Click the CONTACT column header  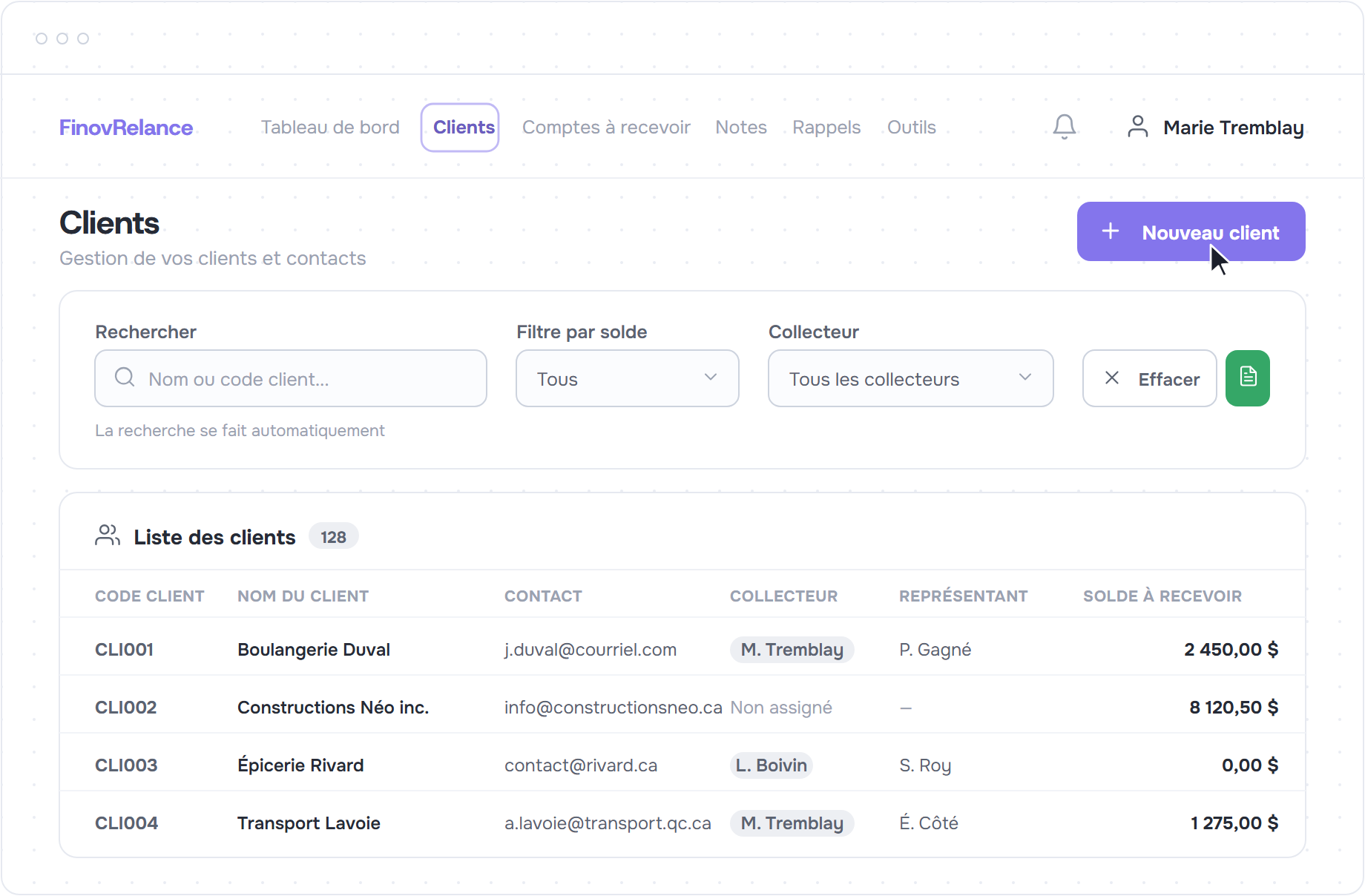[x=543, y=596]
